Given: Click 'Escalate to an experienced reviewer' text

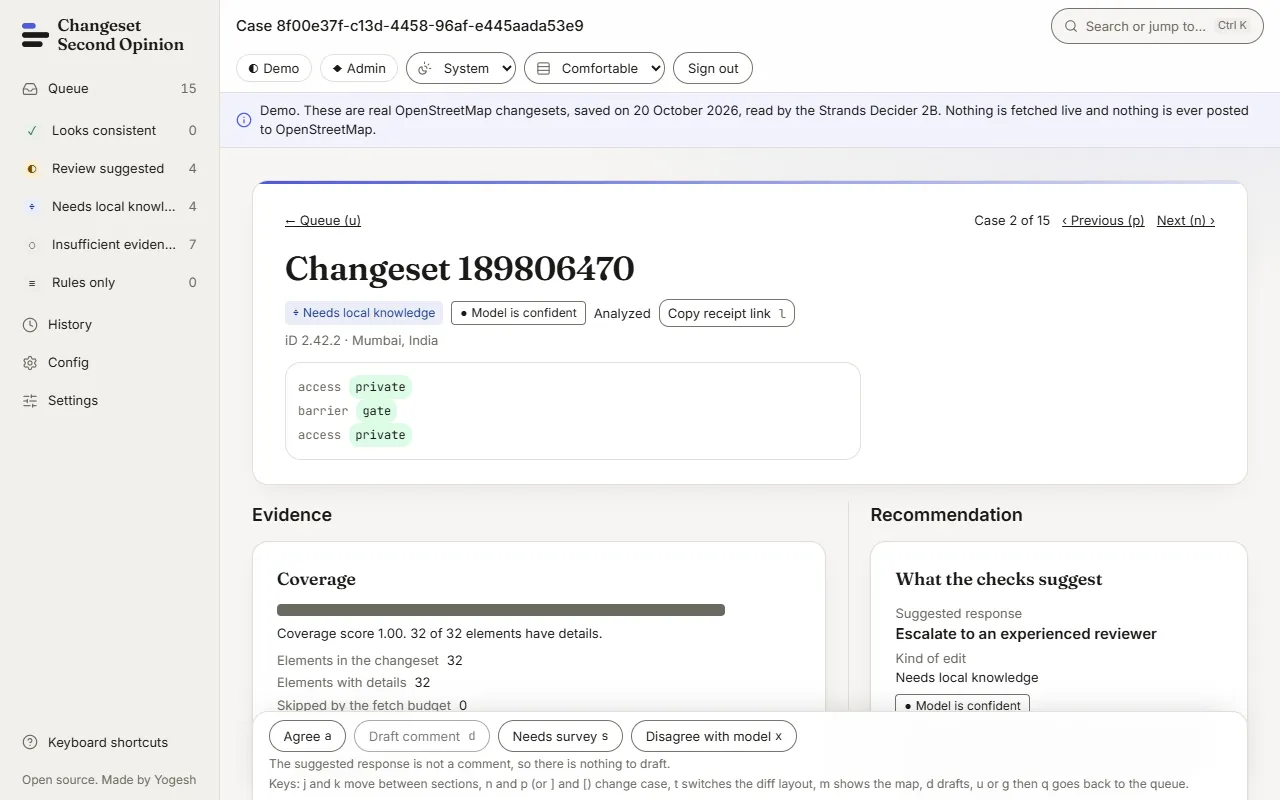Looking at the screenshot, I should pos(1026,634).
